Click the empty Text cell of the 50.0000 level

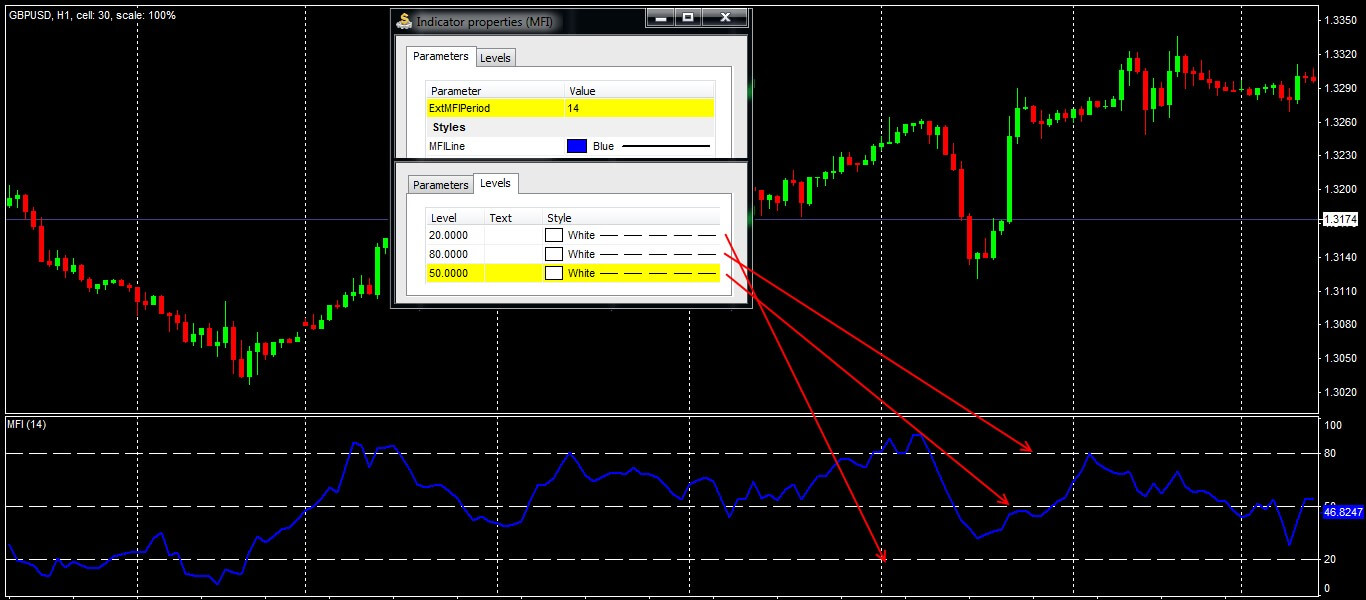(x=513, y=273)
